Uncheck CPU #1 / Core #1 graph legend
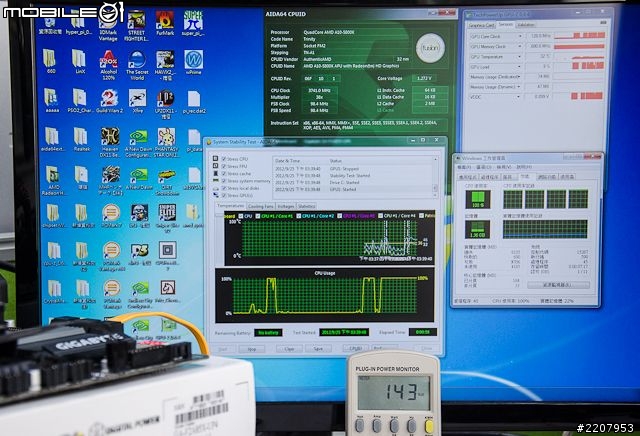This screenshot has height=436, width=640. point(258,216)
